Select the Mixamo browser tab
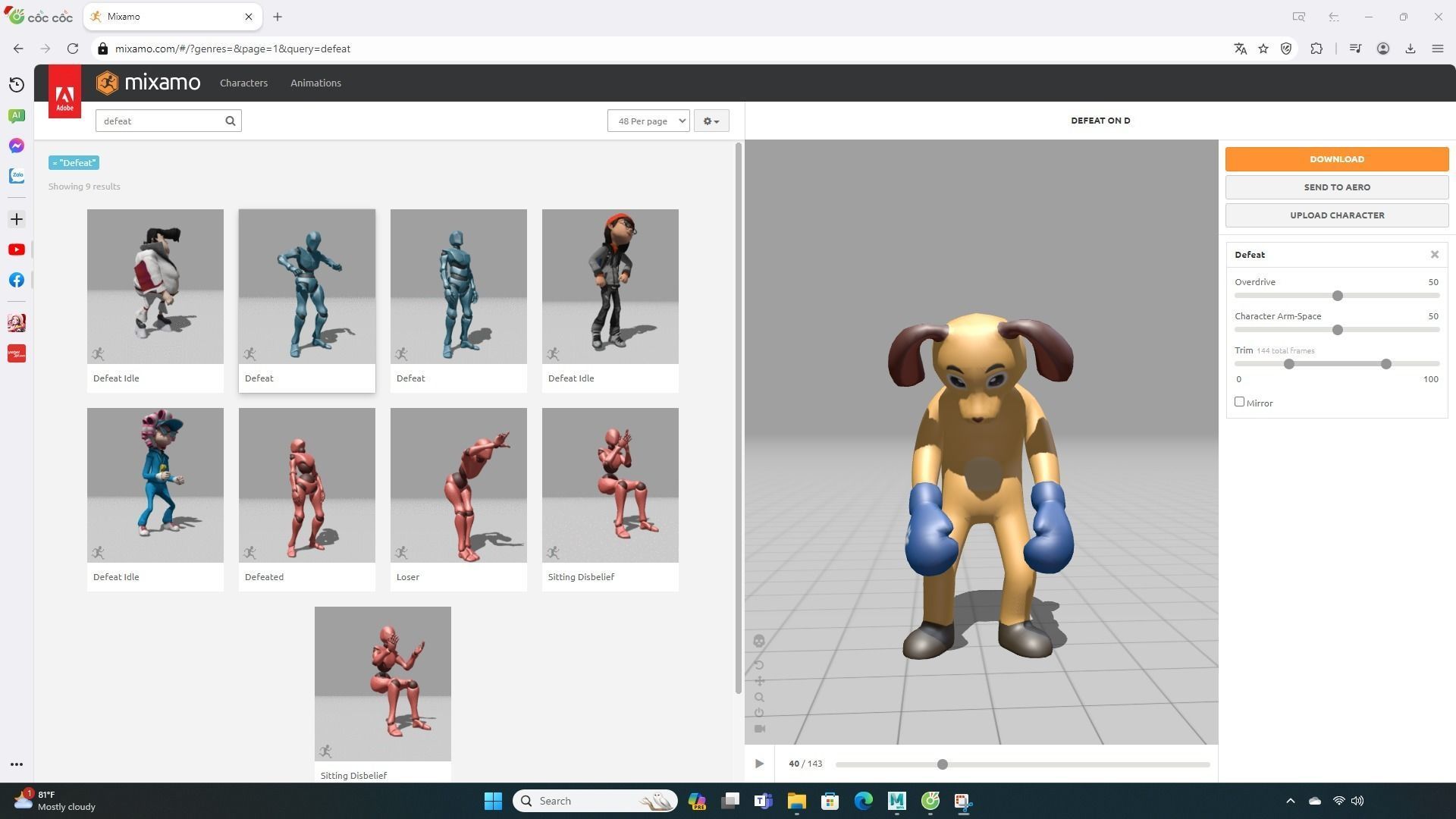This screenshot has height=819, width=1456. click(173, 17)
